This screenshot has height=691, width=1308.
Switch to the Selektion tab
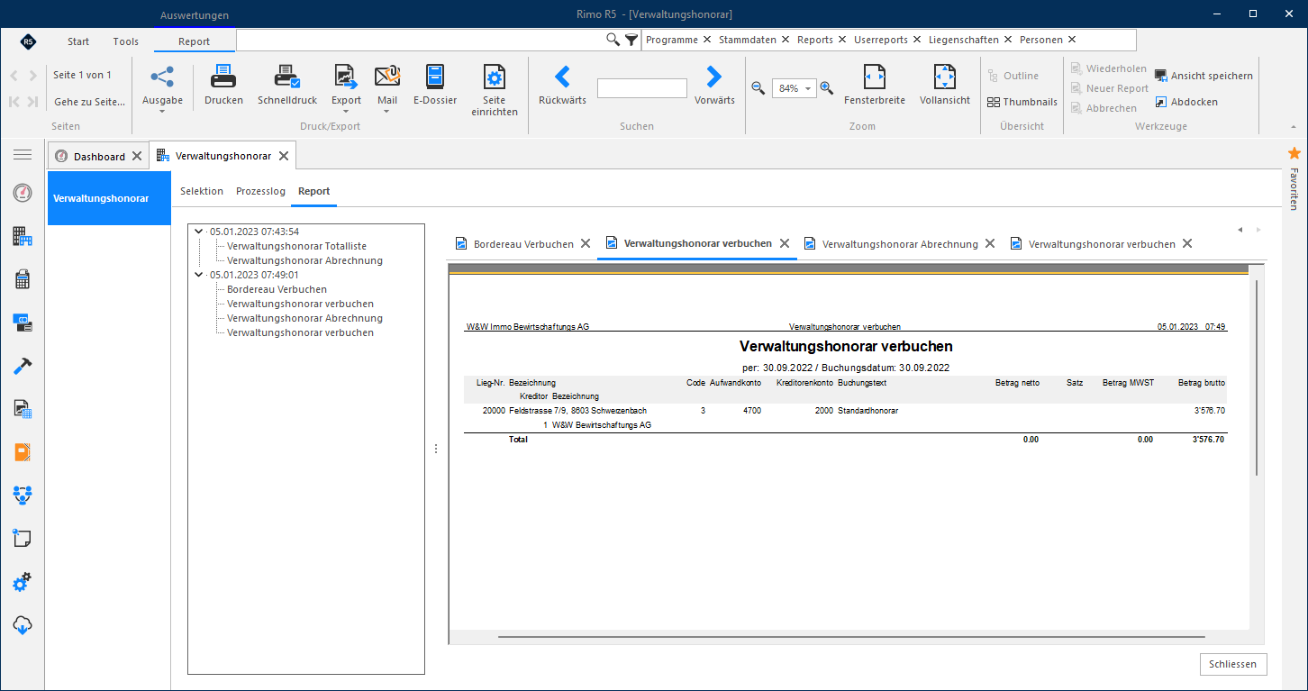[x=202, y=191]
